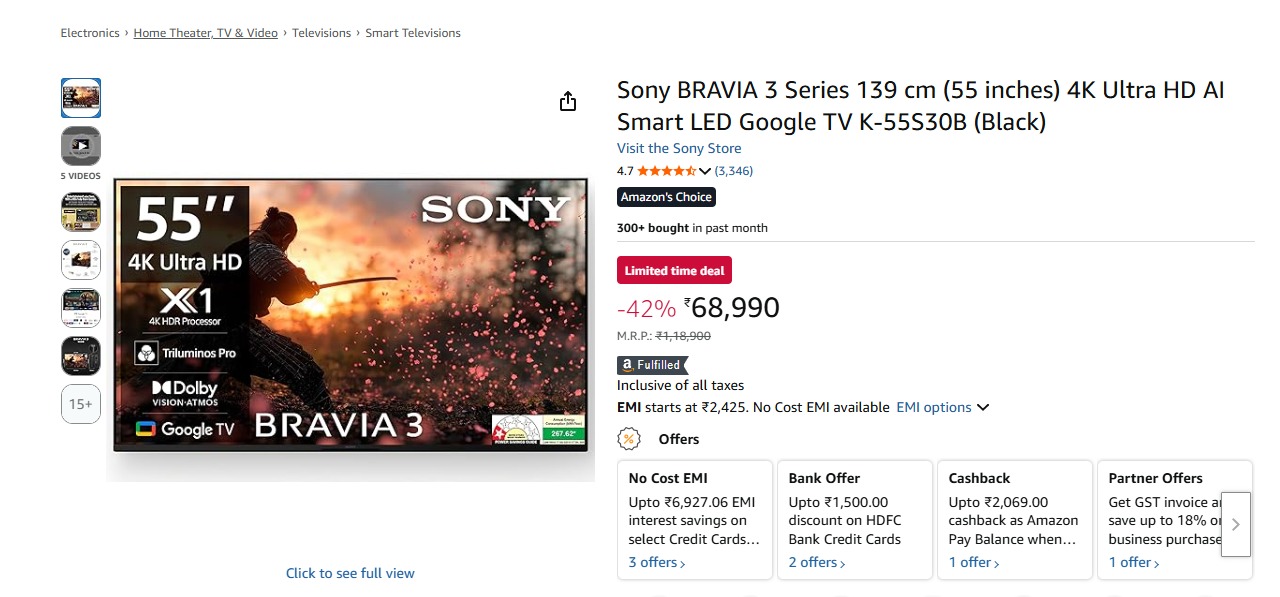1280x597 pixels.
Task: Show the 15+ more images thumbnail
Action: click(81, 404)
